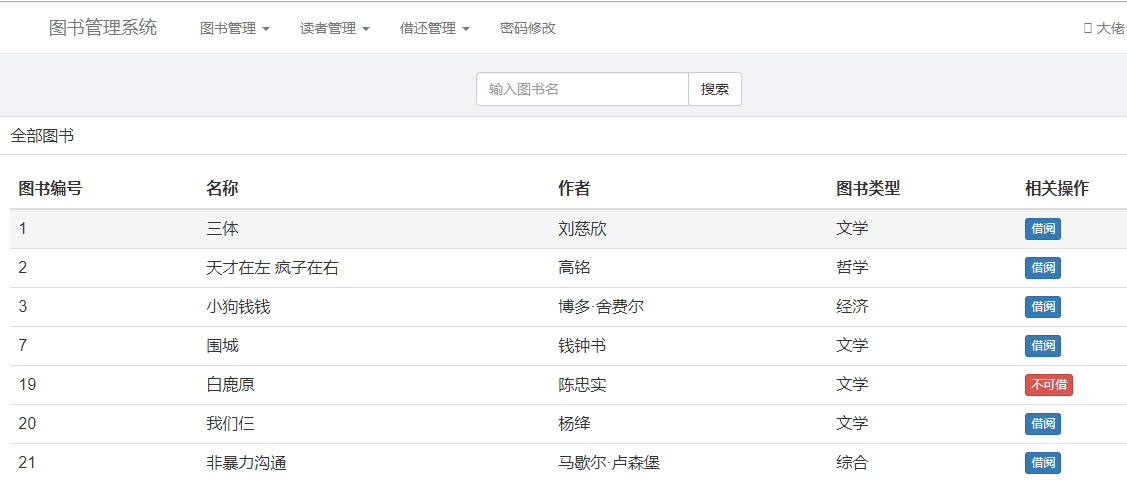Screen dimensions: 1127x493
Task: Expand the 读者管理 dropdown menu
Action: [x=334, y=28]
